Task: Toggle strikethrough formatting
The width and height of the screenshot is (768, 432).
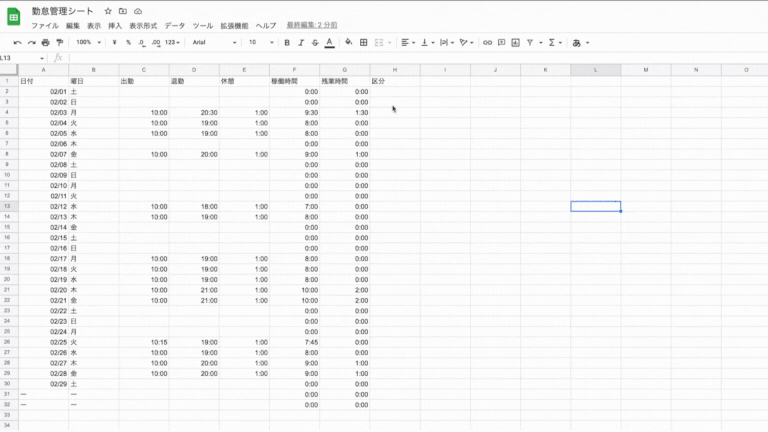Action: tap(315, 43)
